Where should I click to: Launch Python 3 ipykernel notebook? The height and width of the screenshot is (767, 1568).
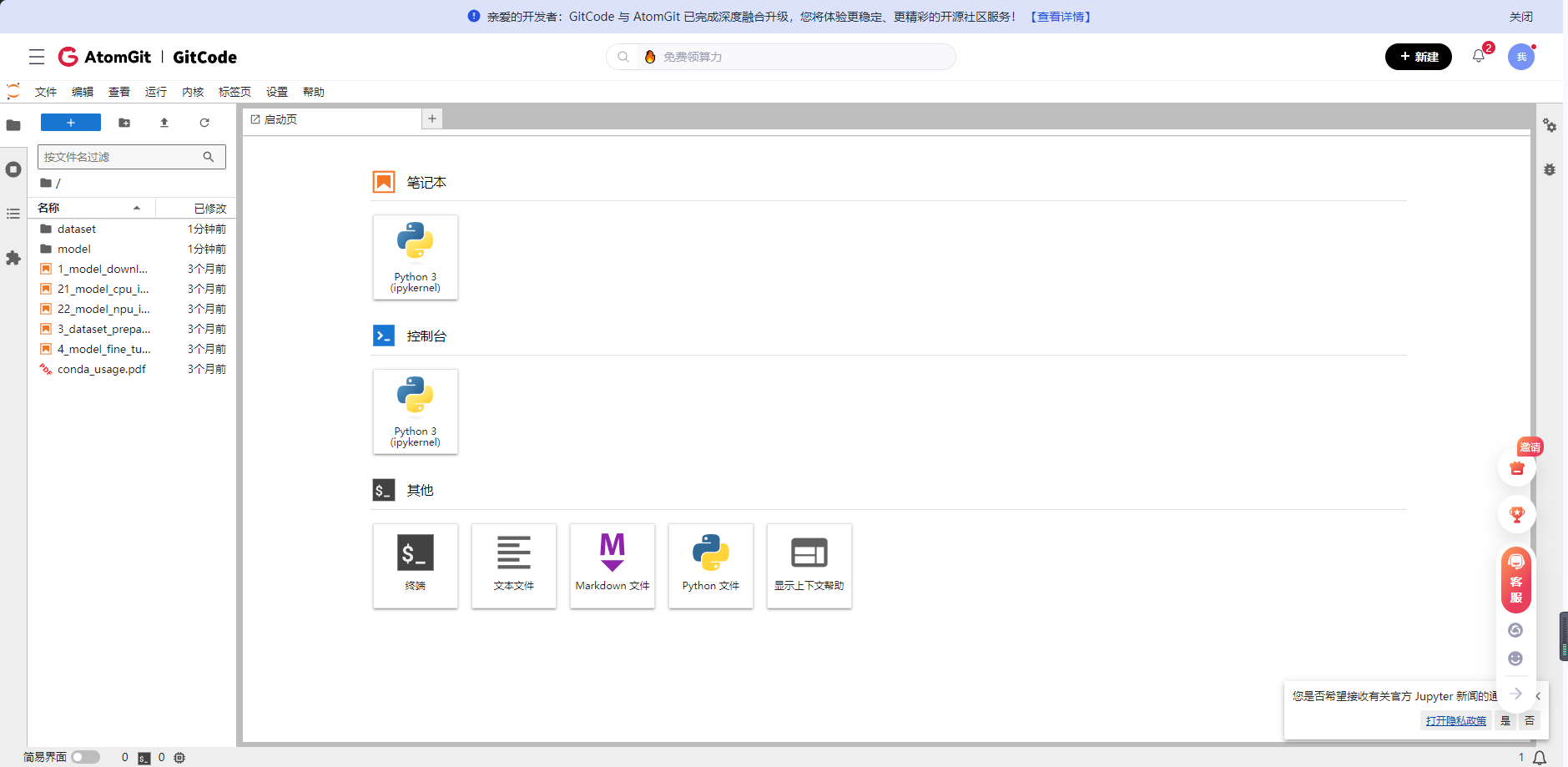pyautogui.click(x=416, y=257)
